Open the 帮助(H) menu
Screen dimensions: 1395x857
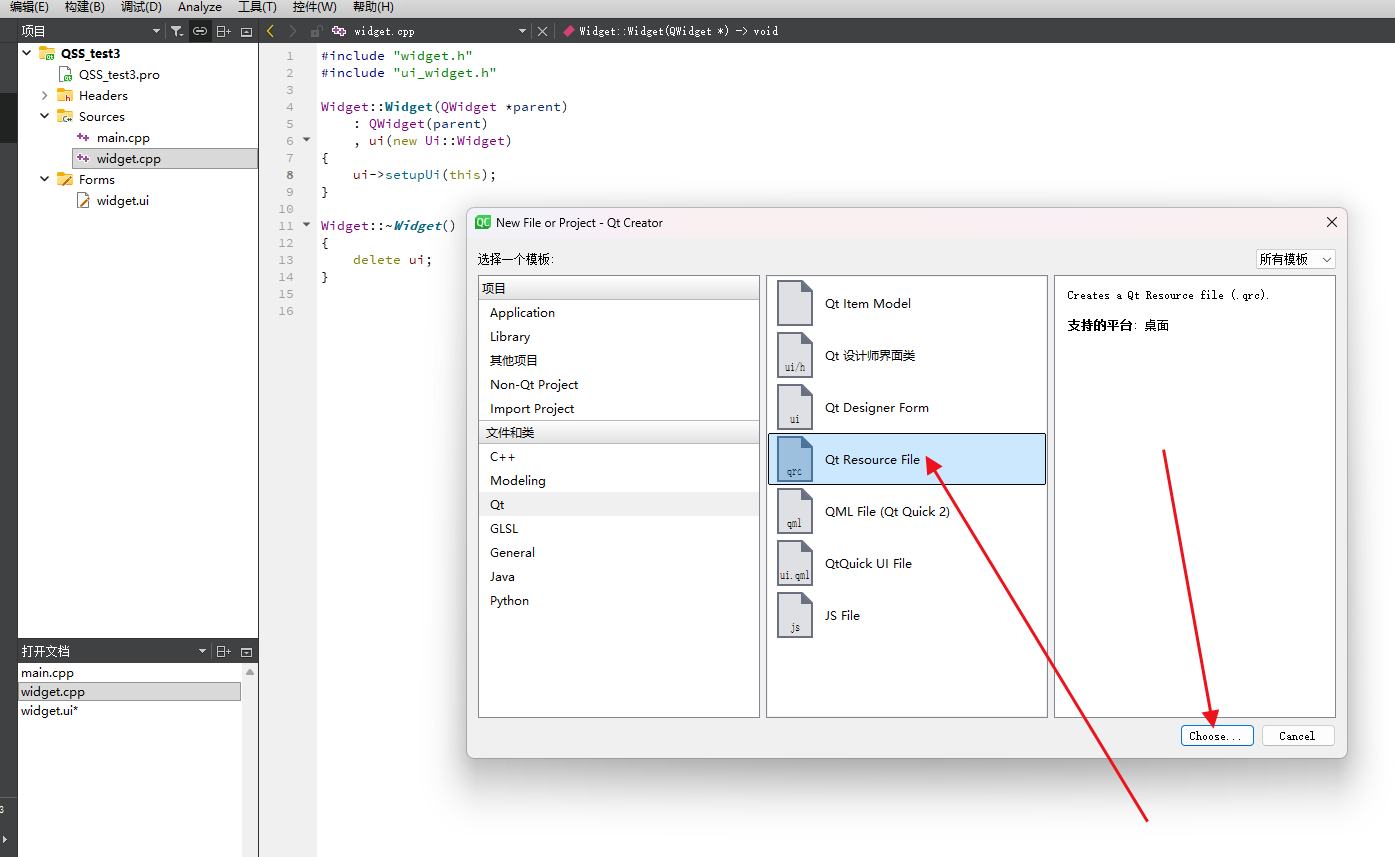(373, 7)
